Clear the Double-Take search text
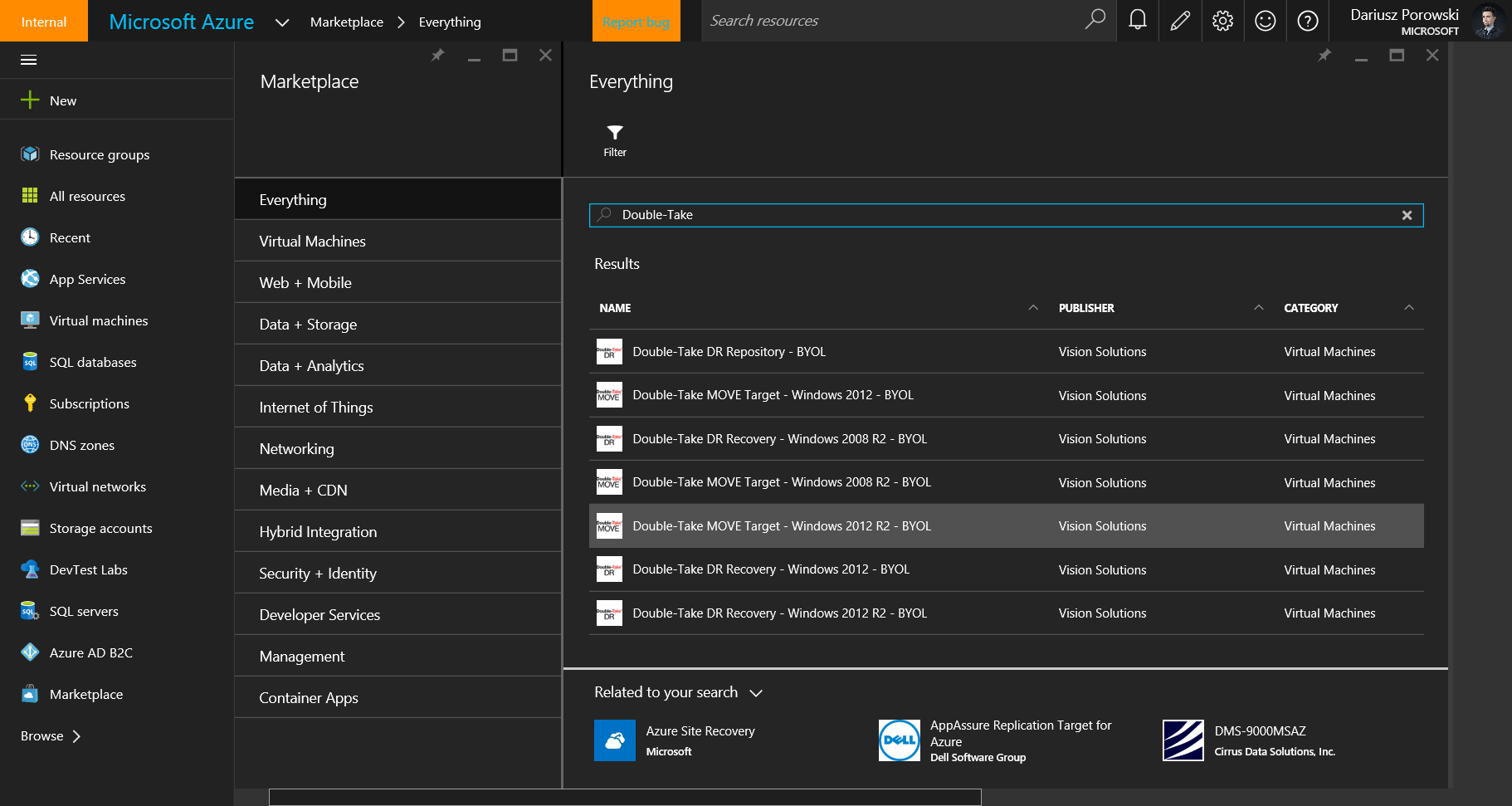 pyautogui.click(x=1407, y=215)
